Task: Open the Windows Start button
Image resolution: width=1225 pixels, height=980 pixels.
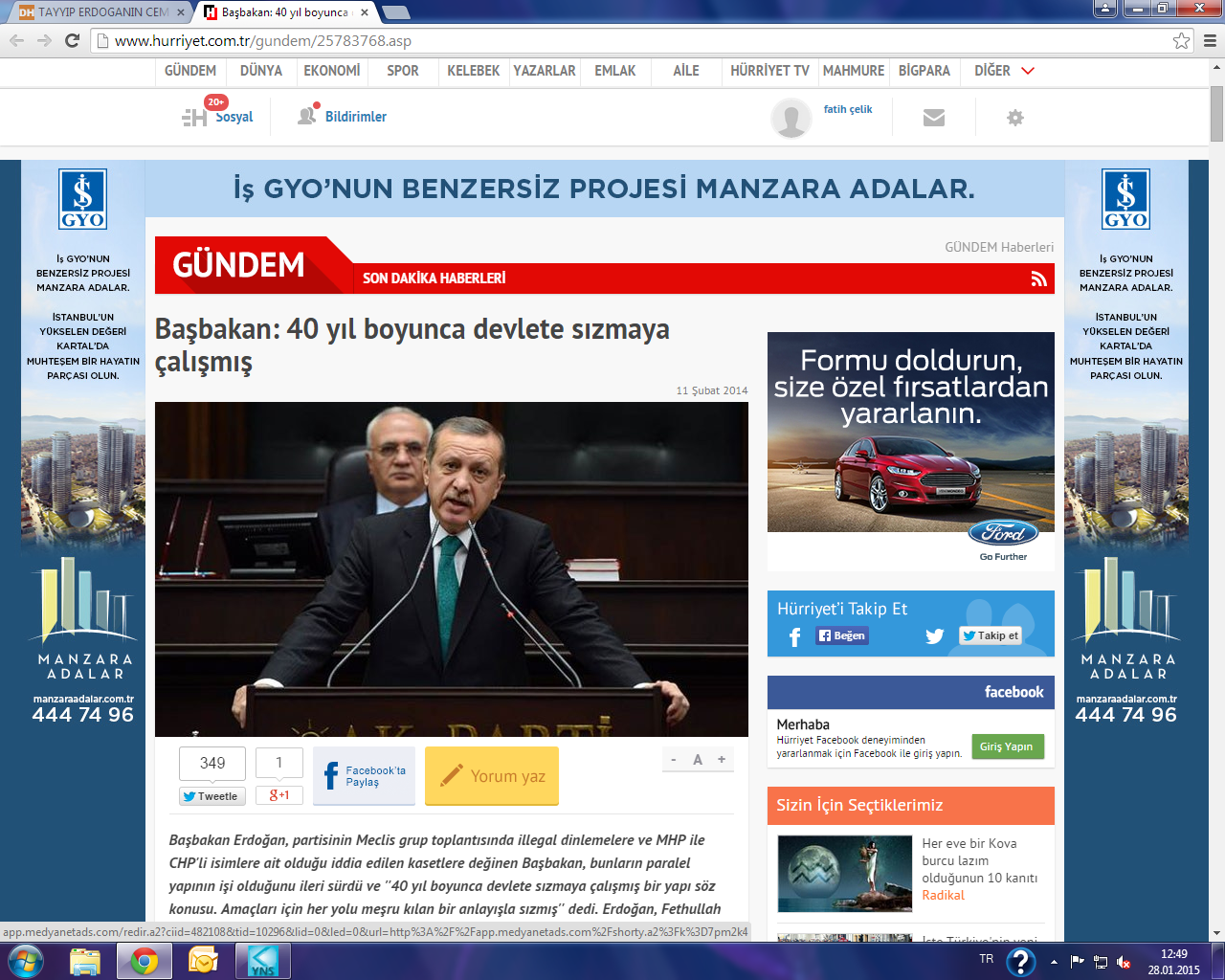Action: [26, 961]
